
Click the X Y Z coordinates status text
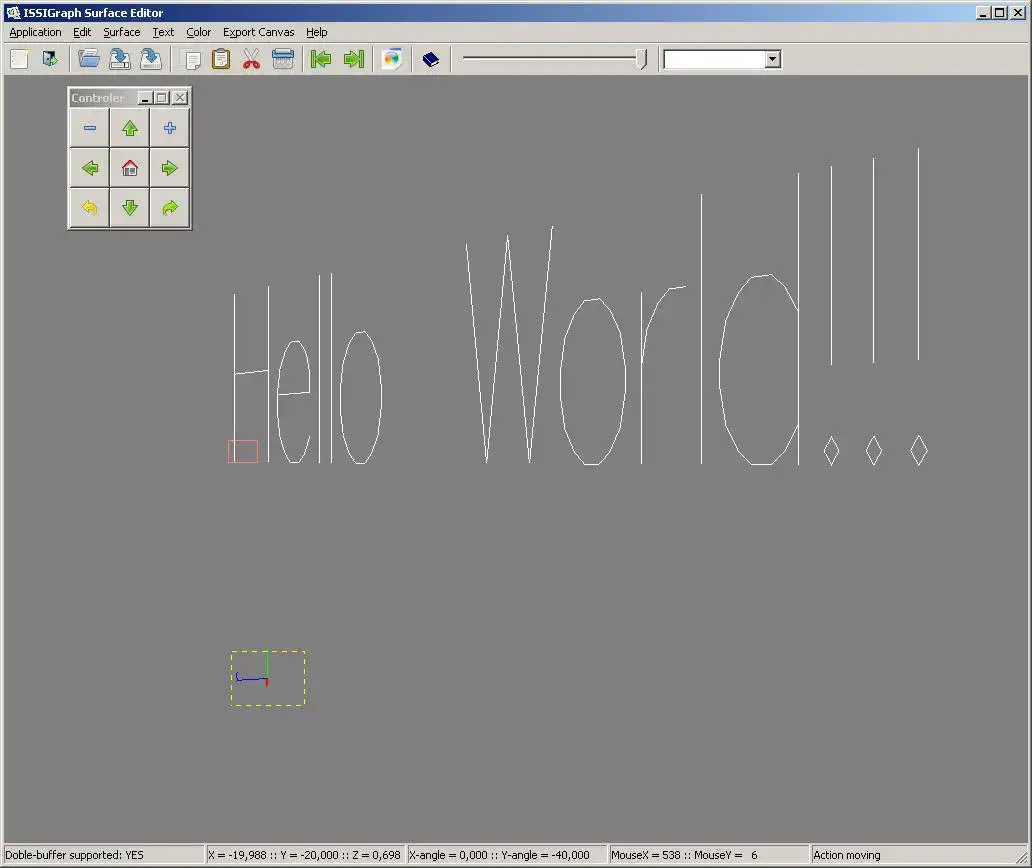tap(304, 855)
